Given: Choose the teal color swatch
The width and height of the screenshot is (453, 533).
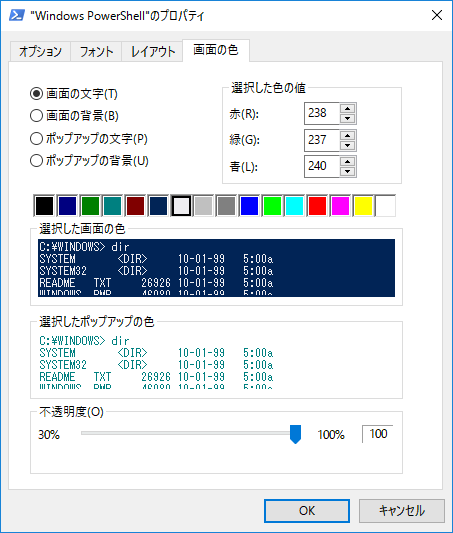Looking at the screenshot, I should (112, 206).
